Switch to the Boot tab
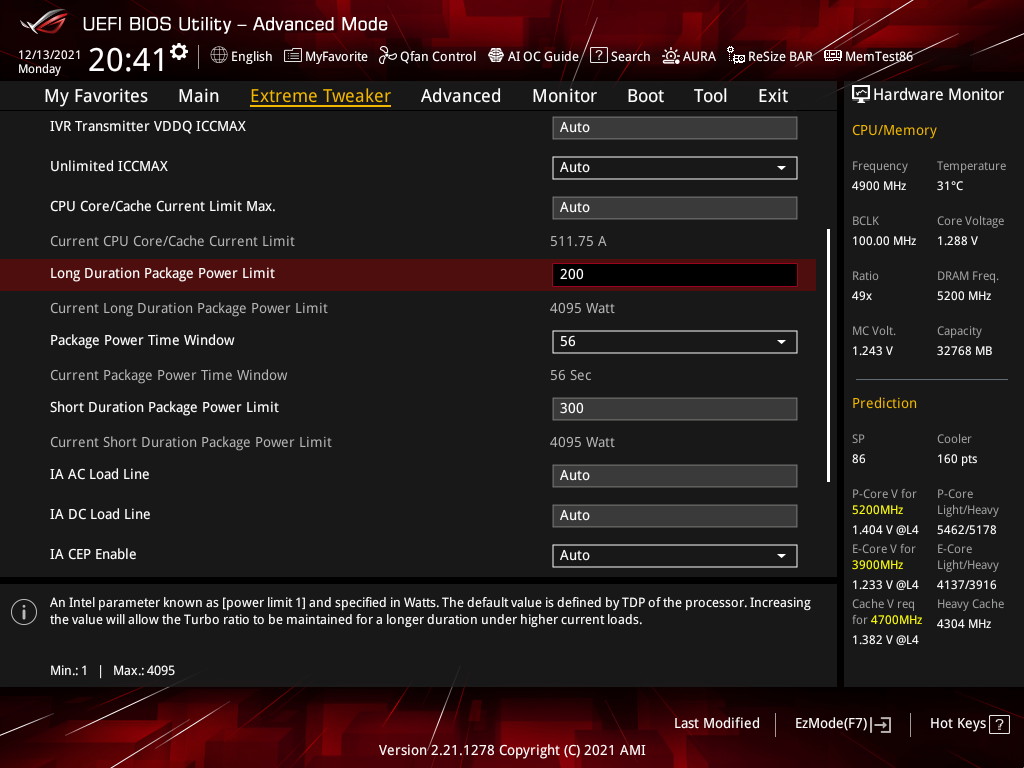Screen dimensions: 1024x768 coord(645,96)
